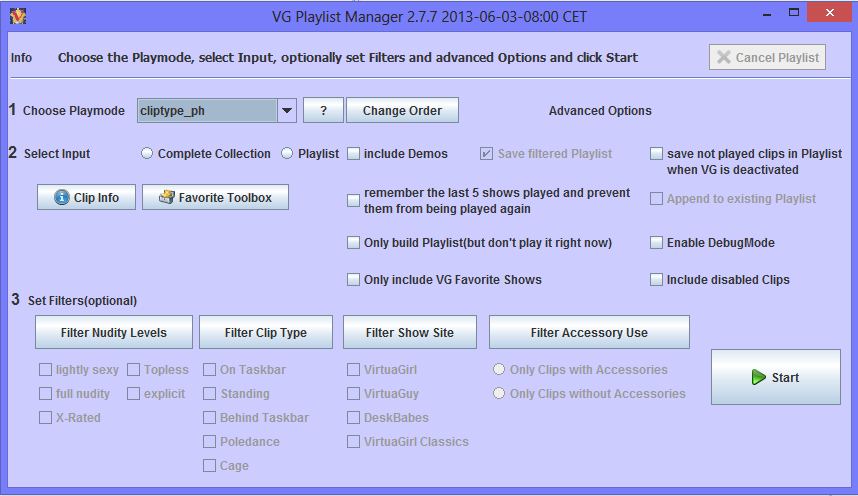The image size is (858, 496).
Task: Click the cliptype_ph combo box field
Action: (x=206, y=111)
